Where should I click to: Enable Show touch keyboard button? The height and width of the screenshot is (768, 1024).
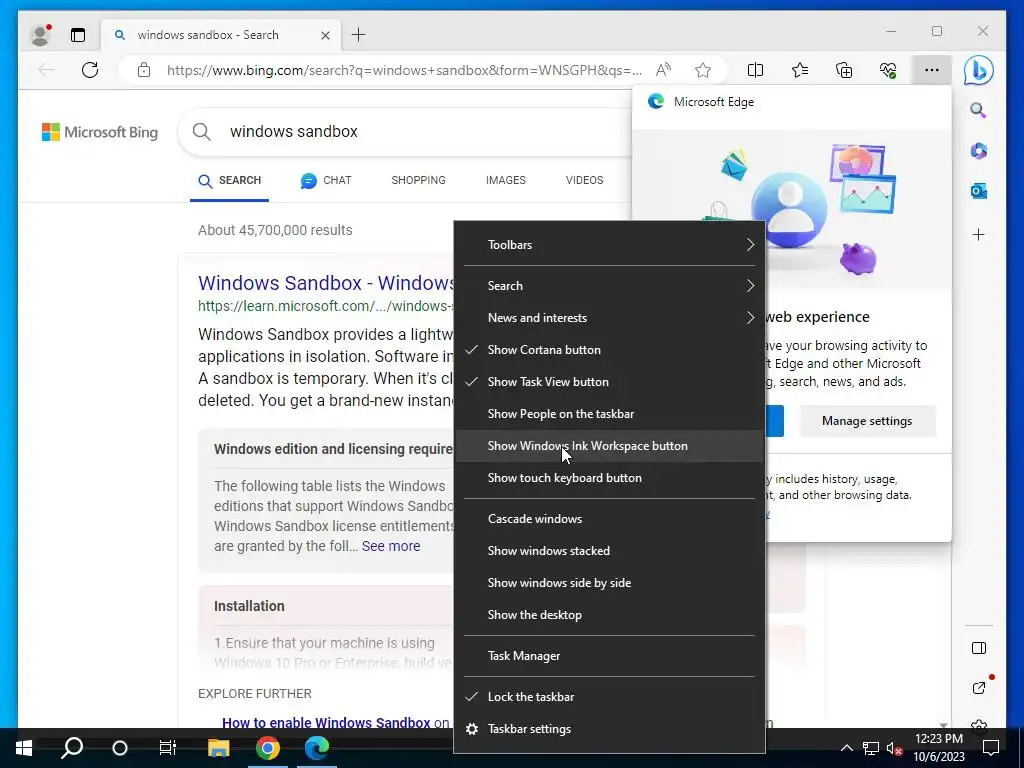[x=609, y=478]
